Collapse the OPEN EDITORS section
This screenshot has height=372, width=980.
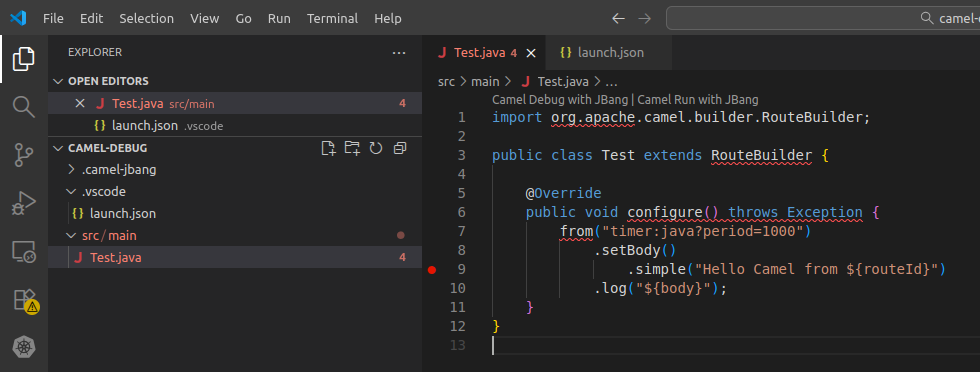coord(58,81)
